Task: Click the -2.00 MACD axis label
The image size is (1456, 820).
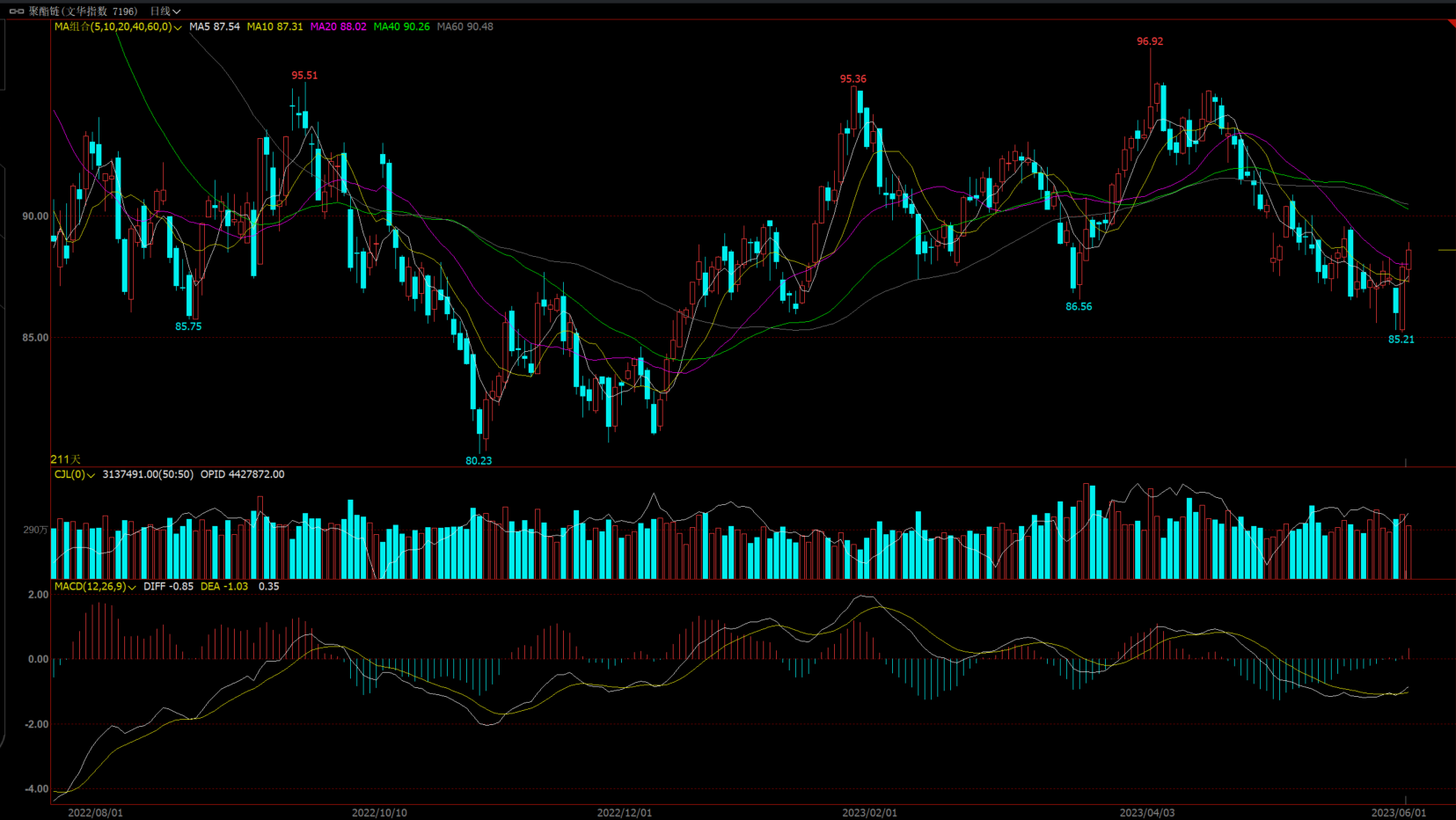Action: tap(36, 725)
